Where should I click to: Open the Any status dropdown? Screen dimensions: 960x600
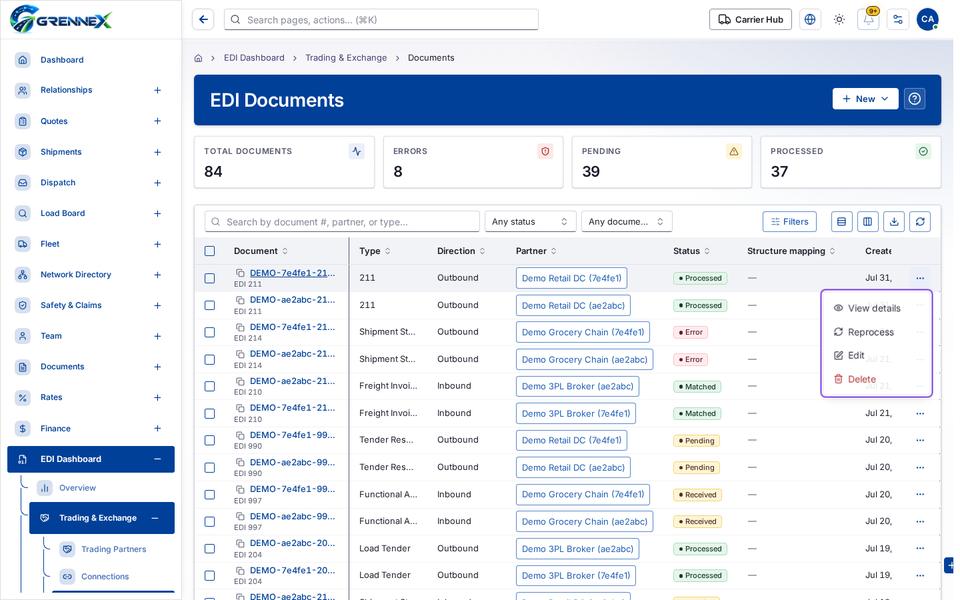(530, 222)
